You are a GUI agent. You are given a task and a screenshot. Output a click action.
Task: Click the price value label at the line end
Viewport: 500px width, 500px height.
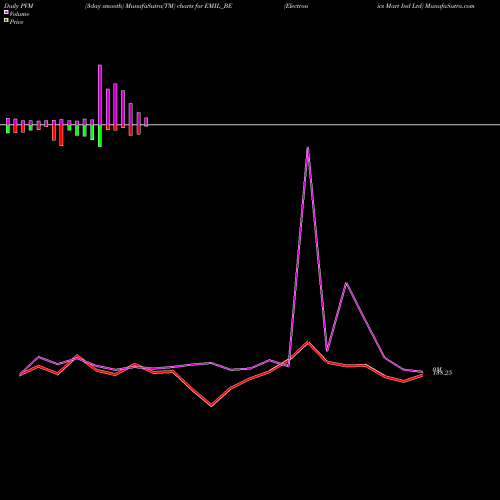point(442,373)
